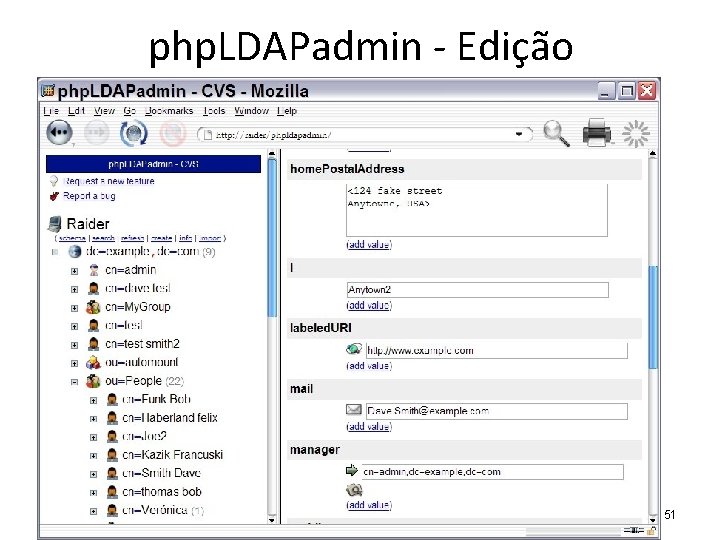The height and width of the screenshot is (540, 720).
Task: Open the Bookmarks menu
Action: coord(169,111)
